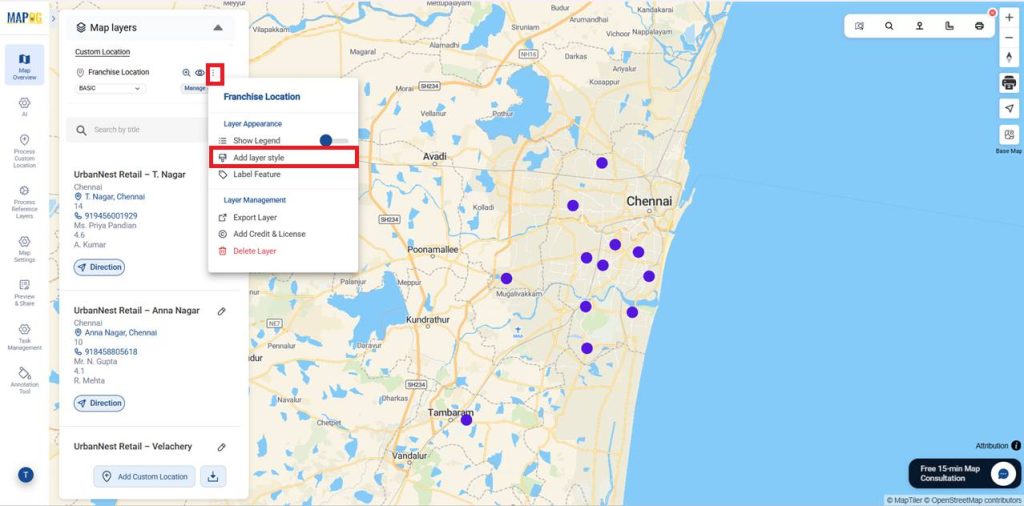The height and width of the screenshot is (506, 1024).
Task: Zoom to the Franchise Location layer
Action: click(186, 73)
